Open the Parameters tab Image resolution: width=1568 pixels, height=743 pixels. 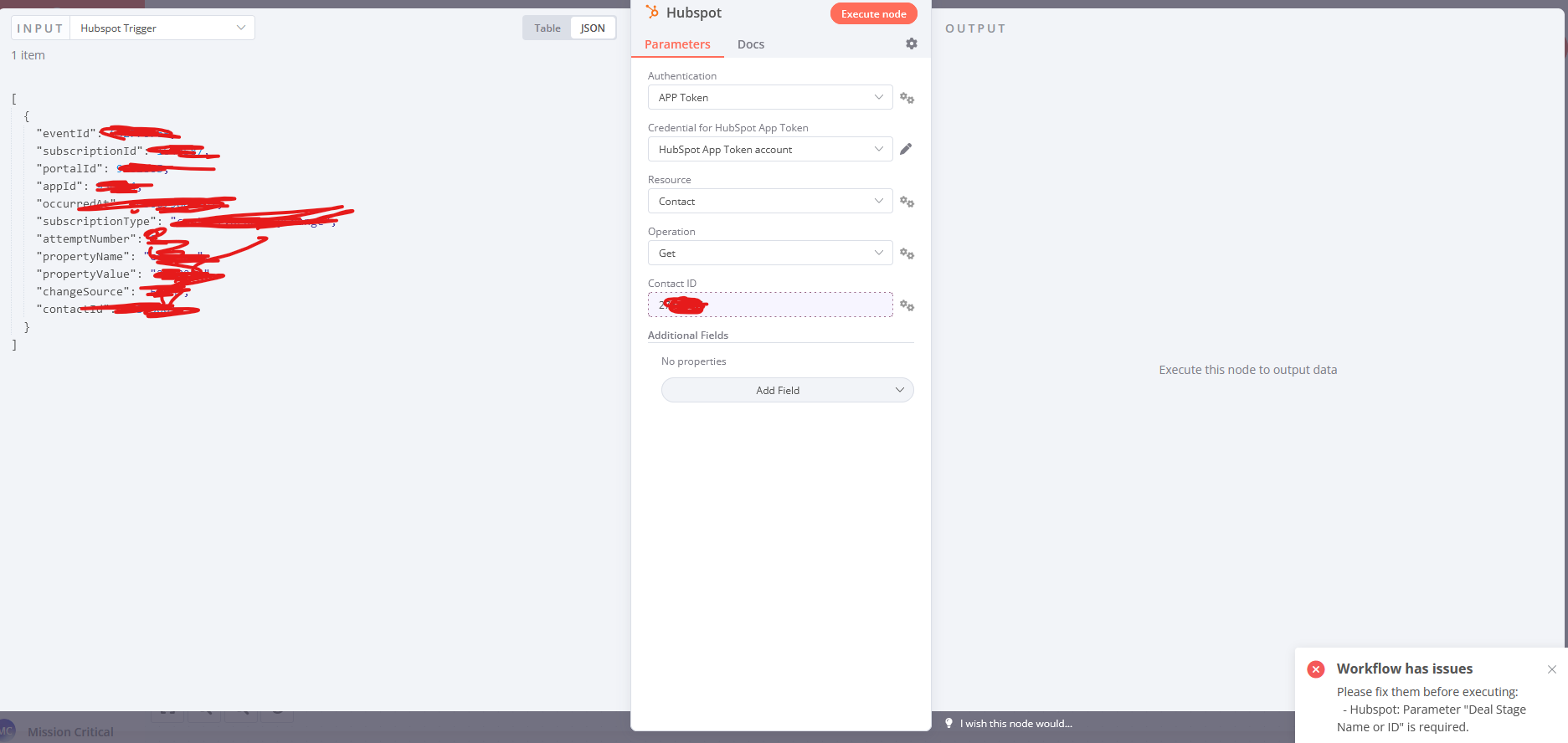tap(677, 44)
